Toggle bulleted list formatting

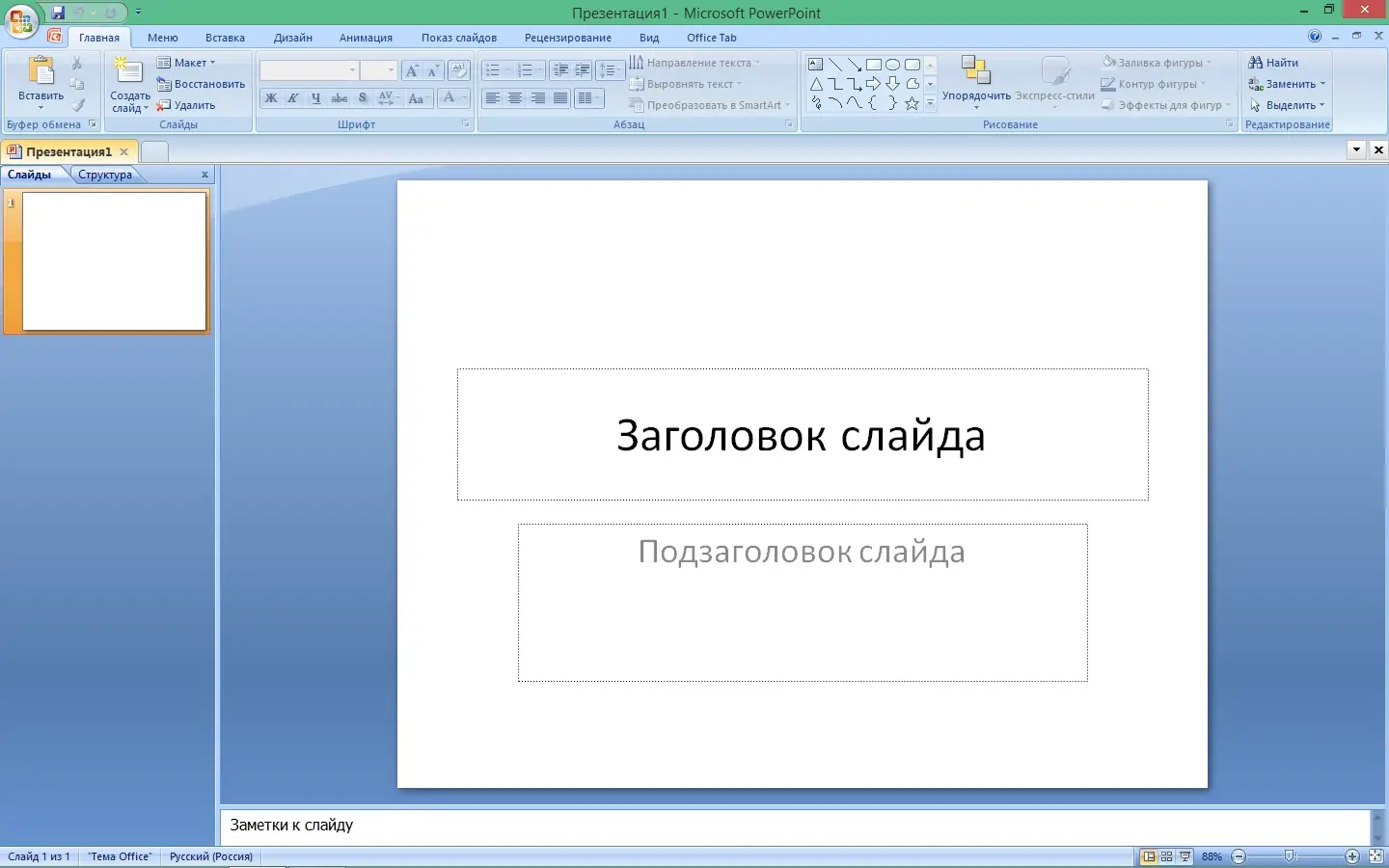(x=494, y=69)
